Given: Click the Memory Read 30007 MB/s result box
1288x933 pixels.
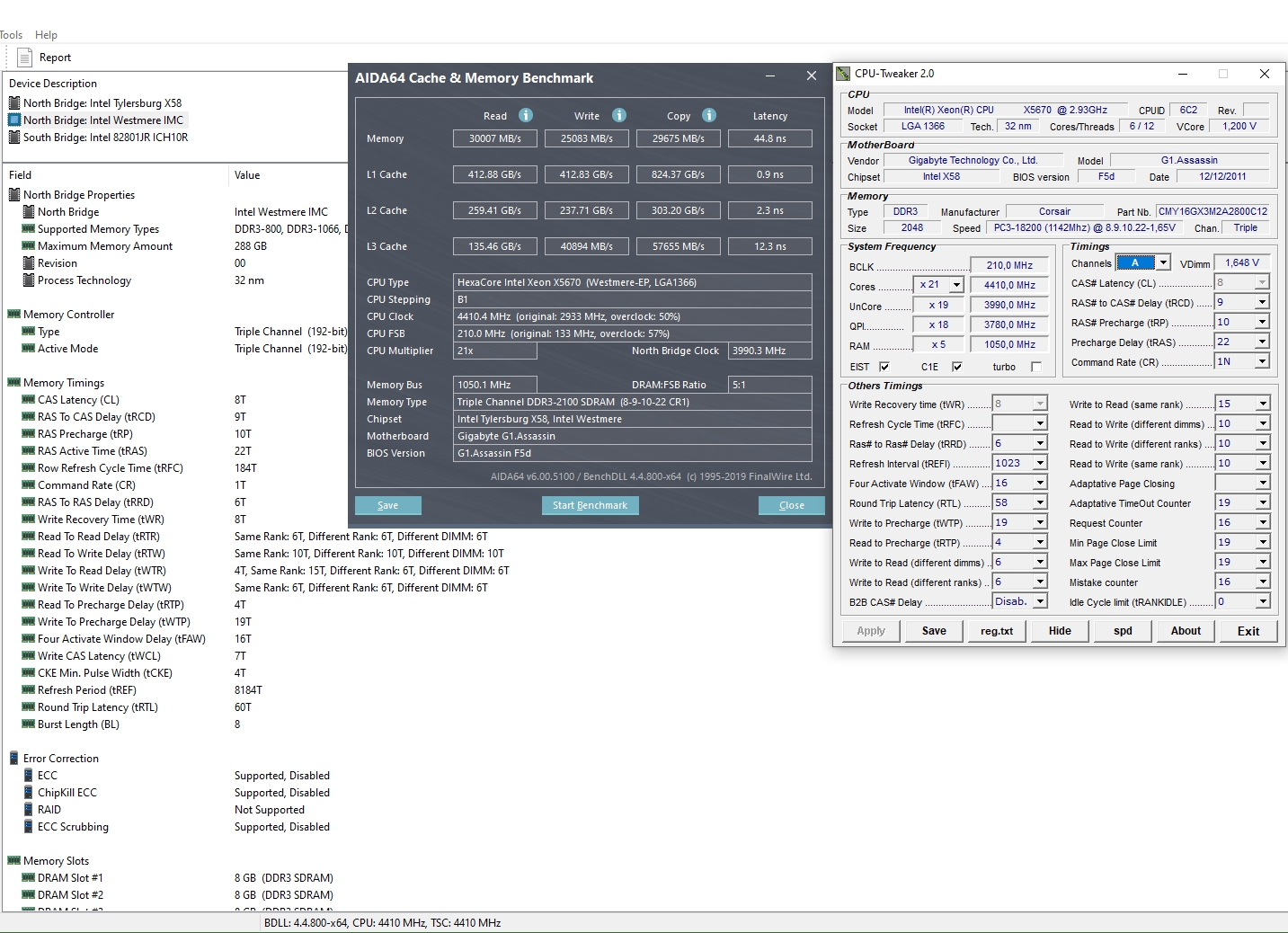Looking at the screenshot, I should tap(495, 138).
